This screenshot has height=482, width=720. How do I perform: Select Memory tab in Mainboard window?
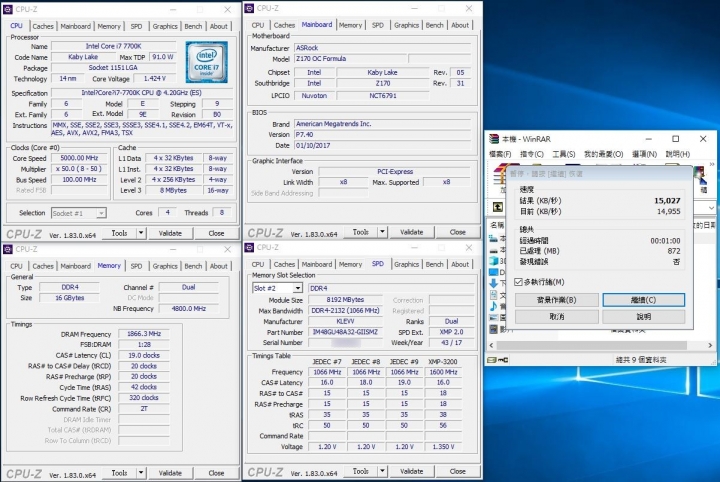(x=350, y=25)
